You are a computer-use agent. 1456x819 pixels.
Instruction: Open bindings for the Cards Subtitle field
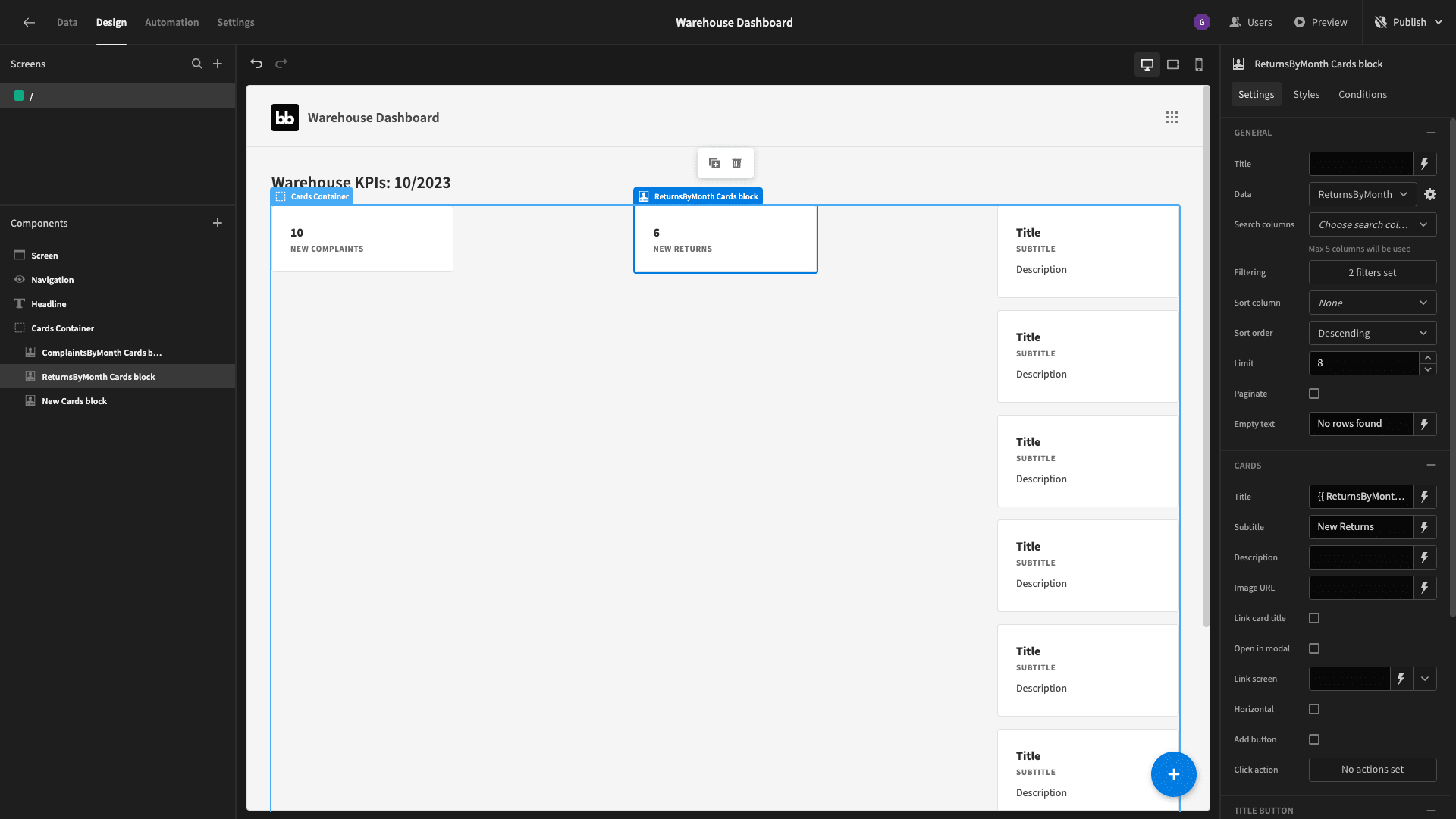pos(1425,527)
